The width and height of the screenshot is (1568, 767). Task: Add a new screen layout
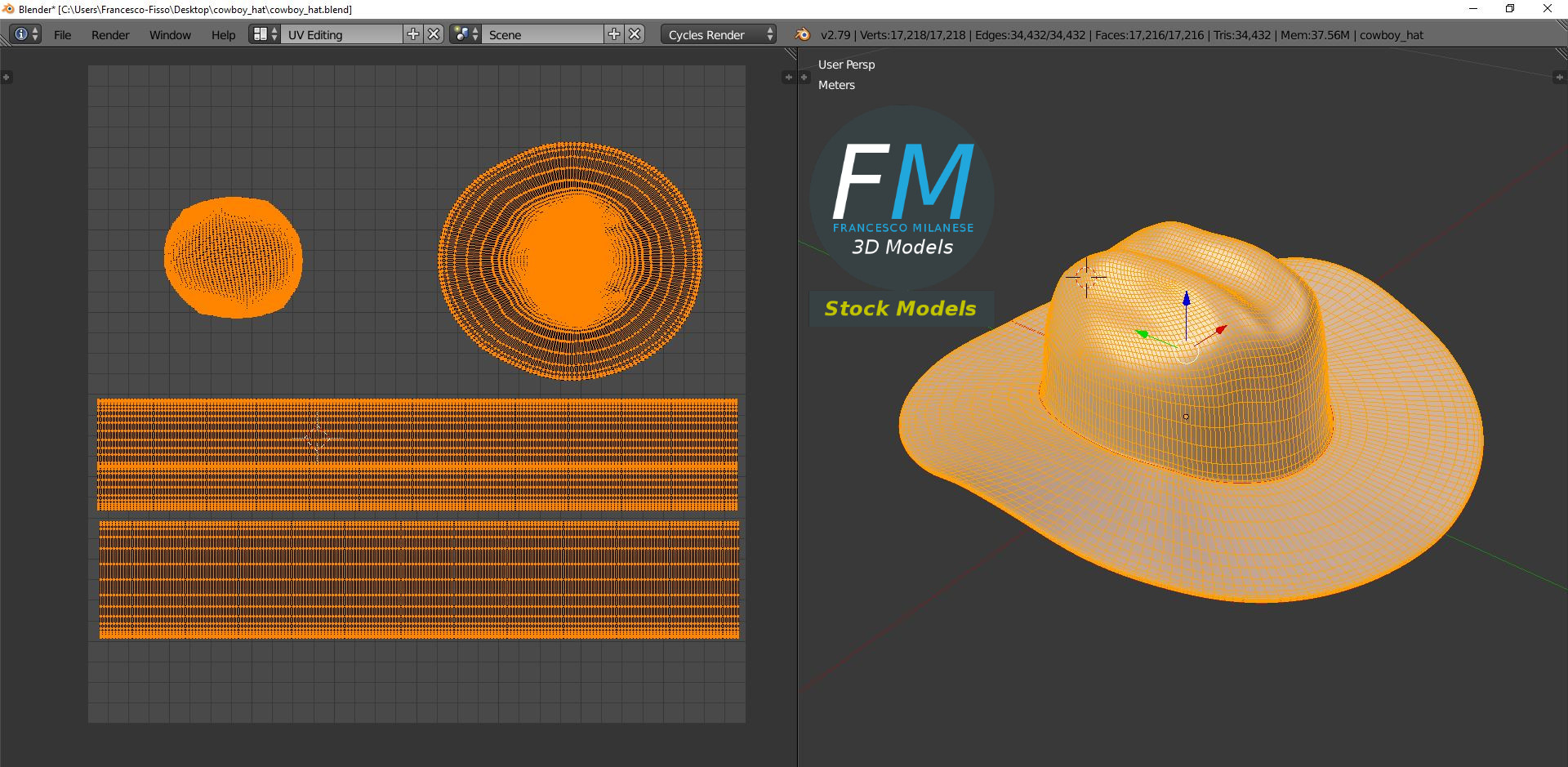click(x=413, y=34)
